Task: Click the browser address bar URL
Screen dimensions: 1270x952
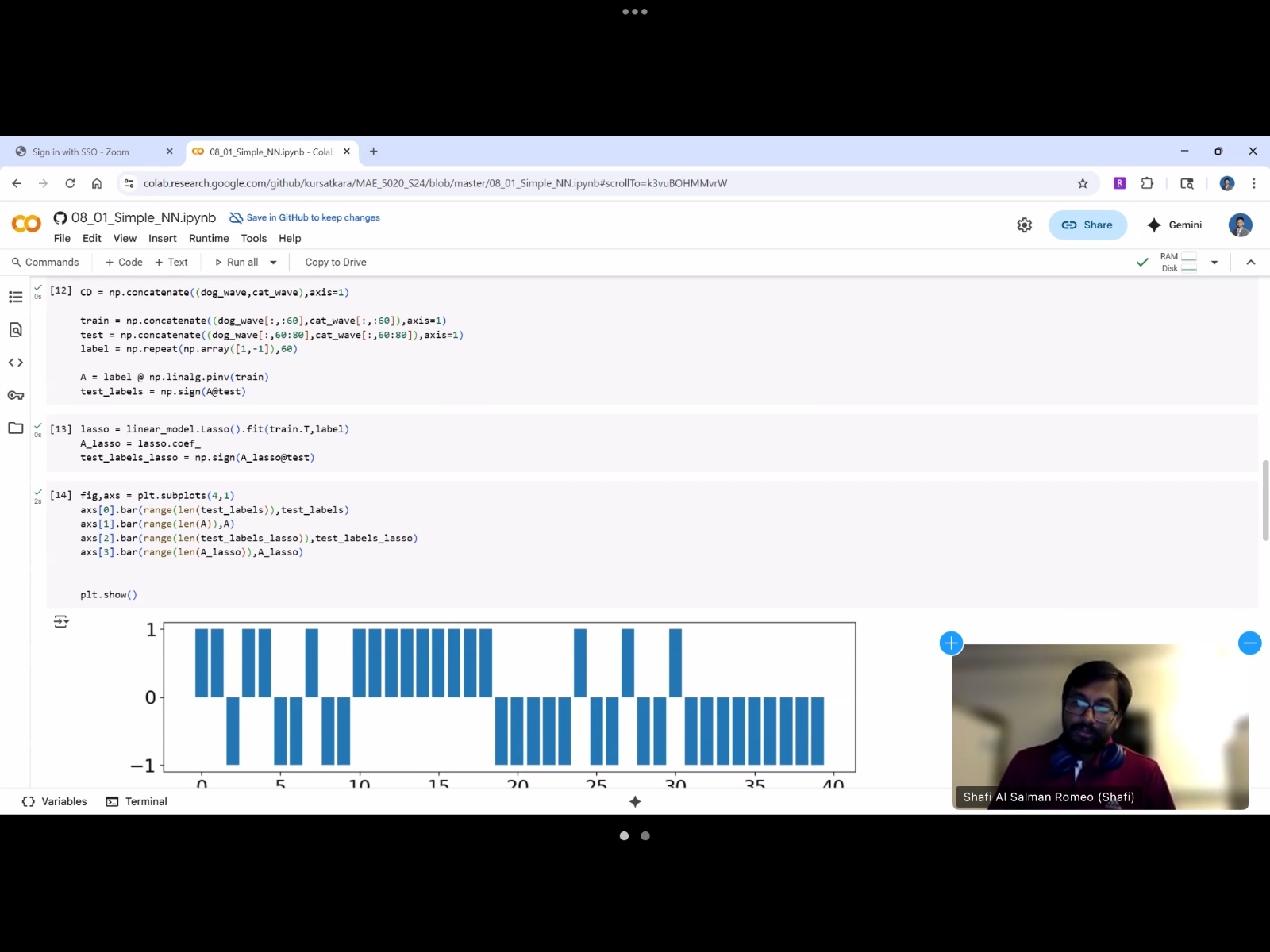Action: coord(435,183)
